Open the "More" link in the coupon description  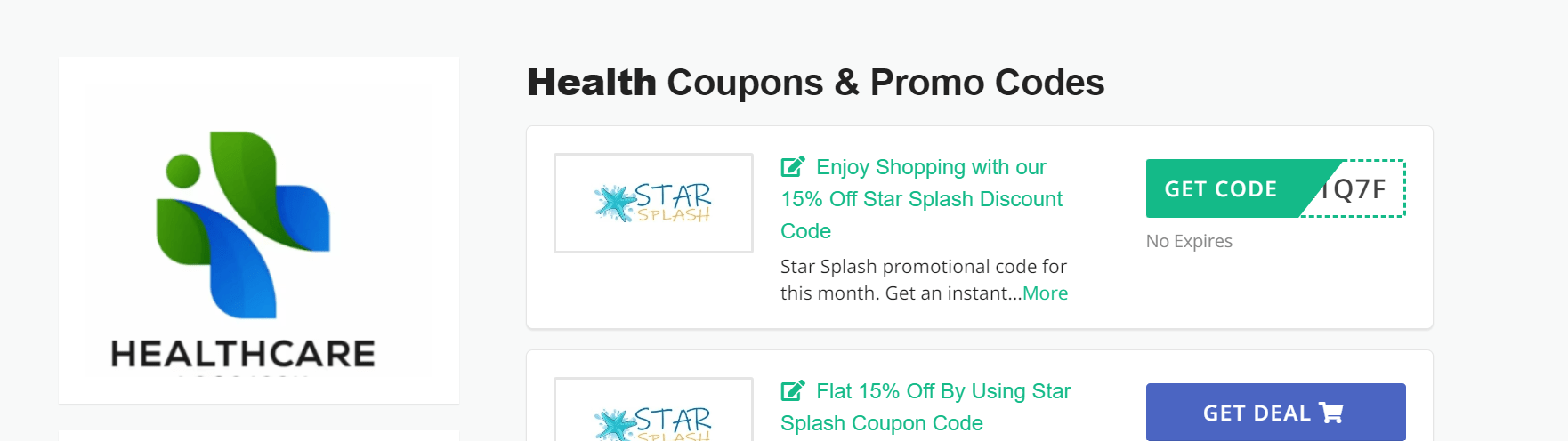pos(1045,293)
